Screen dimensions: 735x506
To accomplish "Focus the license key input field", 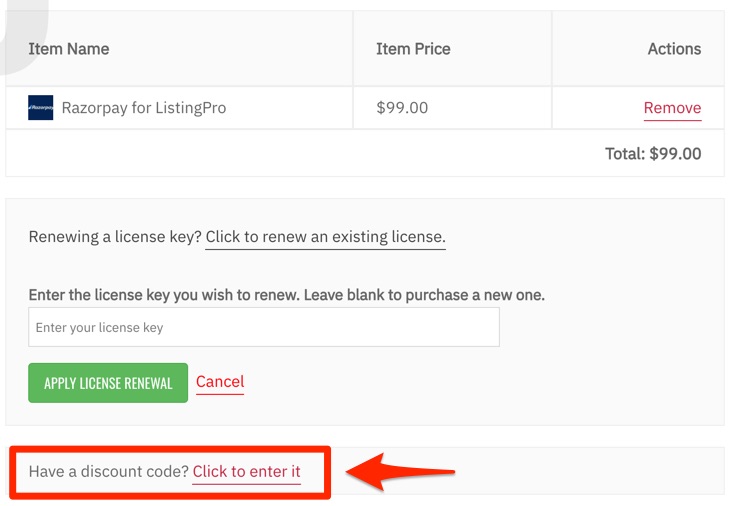I will 264,327.
